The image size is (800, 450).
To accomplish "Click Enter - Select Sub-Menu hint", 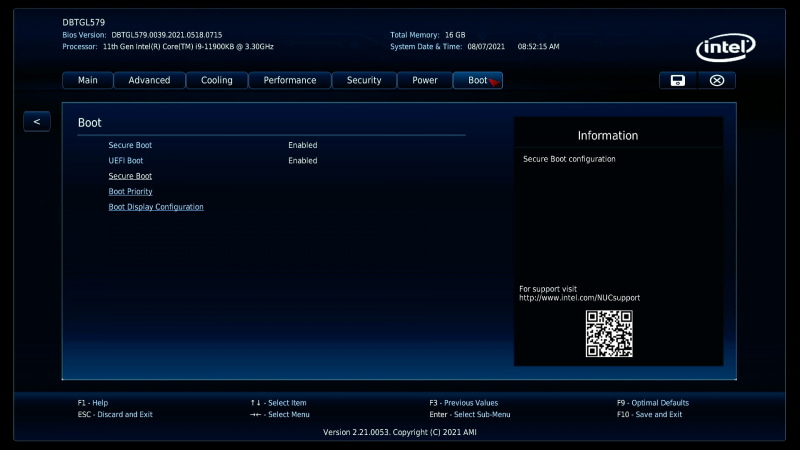I will click(470, 414).
